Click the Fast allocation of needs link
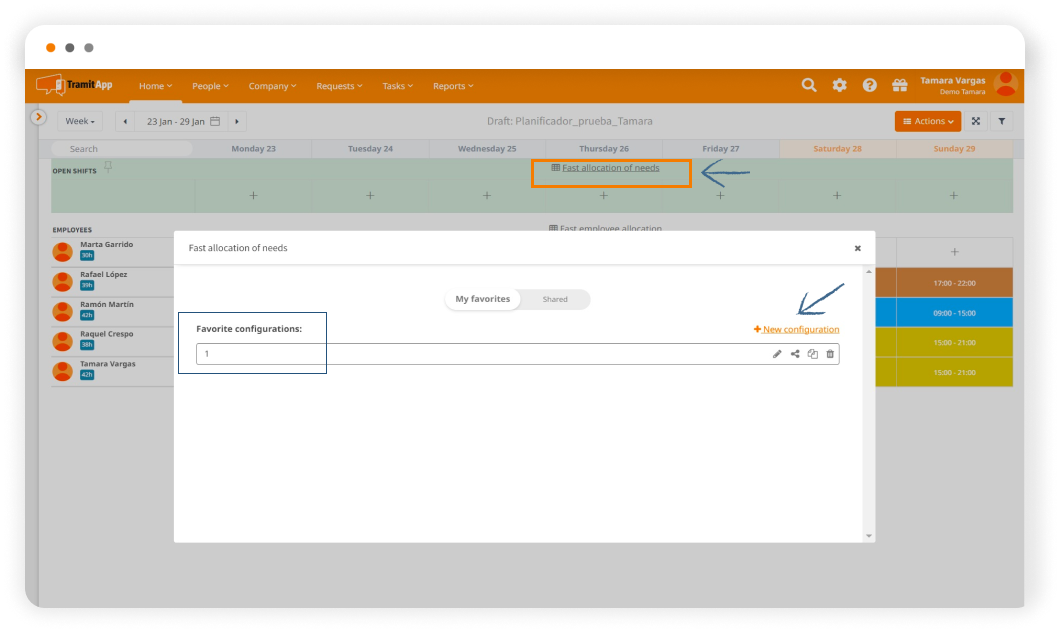The width and height of the screenshot is (1061, 633). (610, 168)
